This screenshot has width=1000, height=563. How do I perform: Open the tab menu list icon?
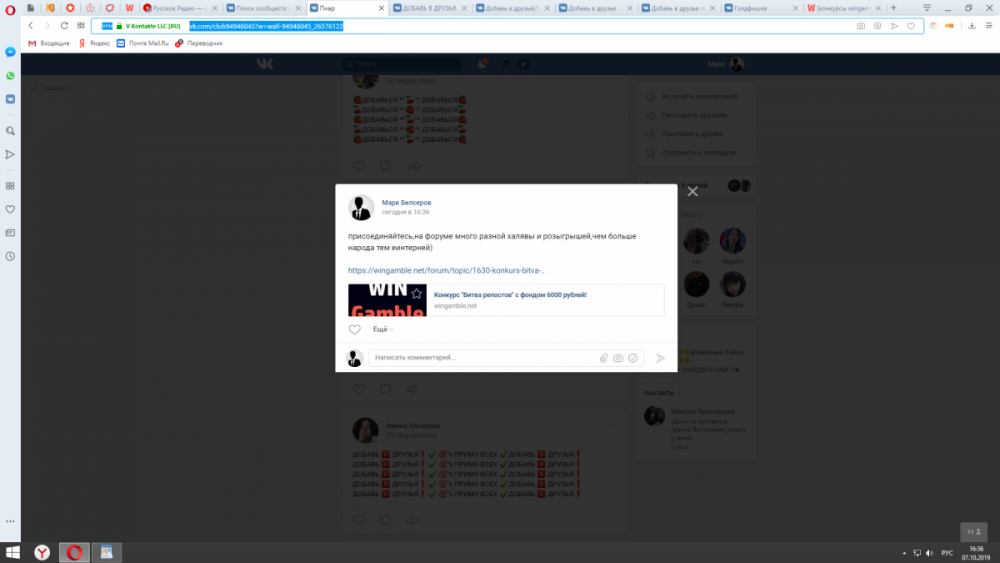pos(927,8)
